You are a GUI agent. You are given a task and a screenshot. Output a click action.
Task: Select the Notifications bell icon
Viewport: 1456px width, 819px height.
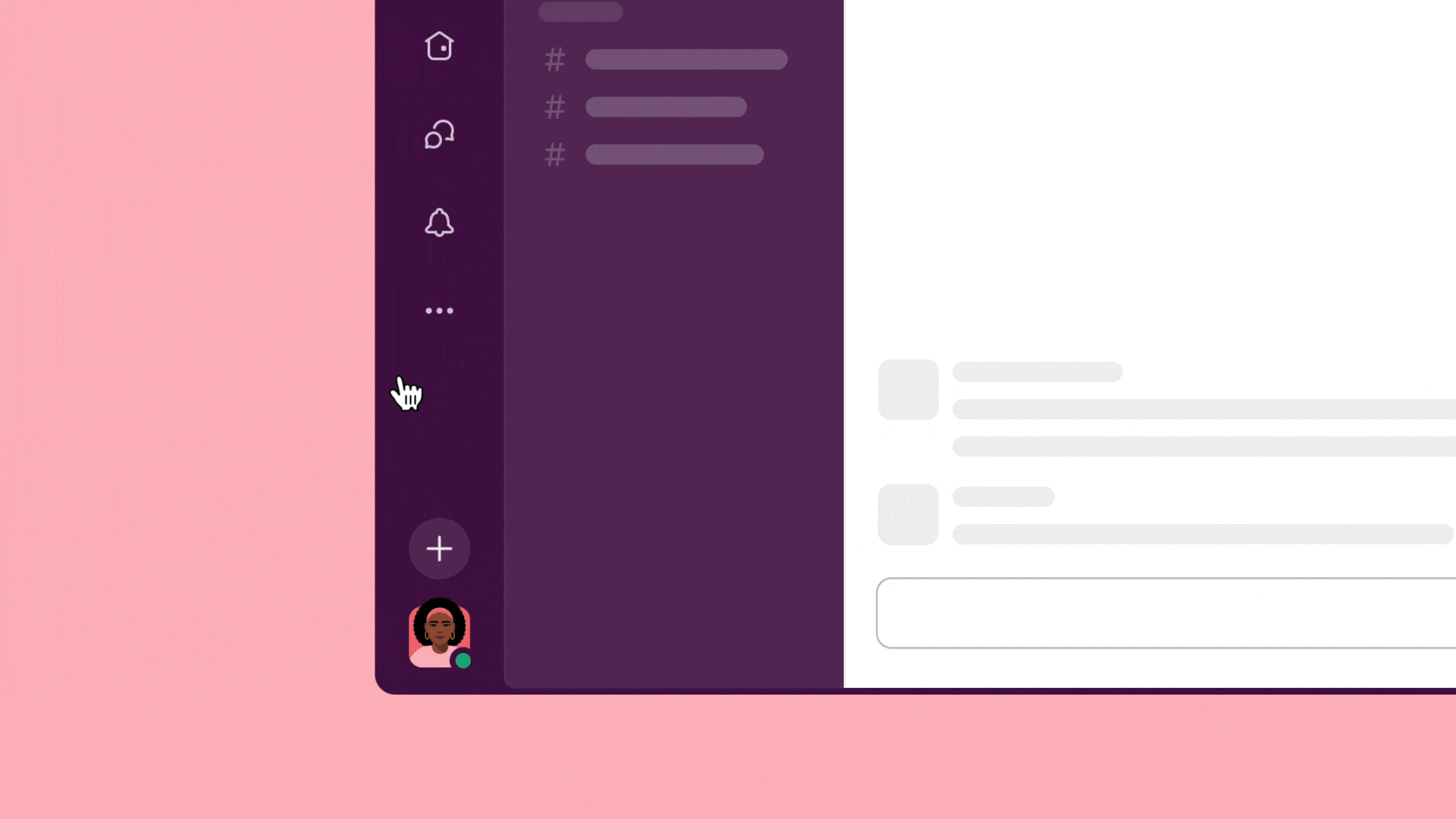pyautogui.click(x=439, y=222)
